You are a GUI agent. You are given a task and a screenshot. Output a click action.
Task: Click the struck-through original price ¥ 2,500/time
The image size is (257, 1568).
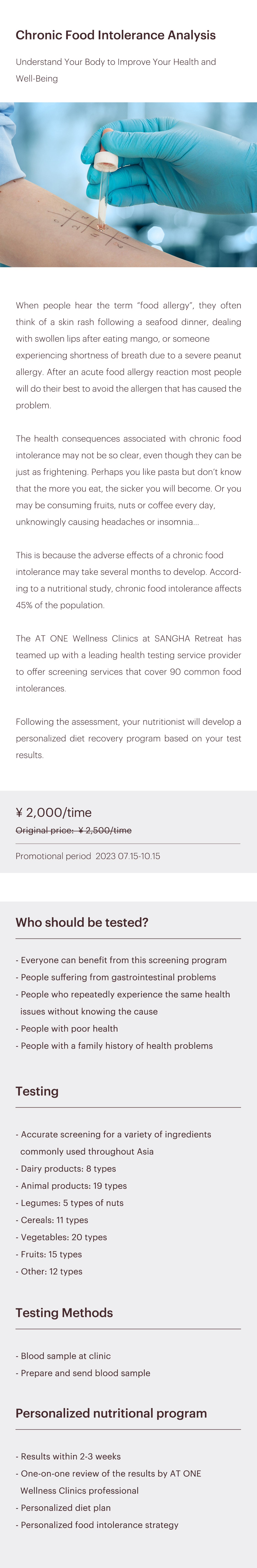(74, 830)
